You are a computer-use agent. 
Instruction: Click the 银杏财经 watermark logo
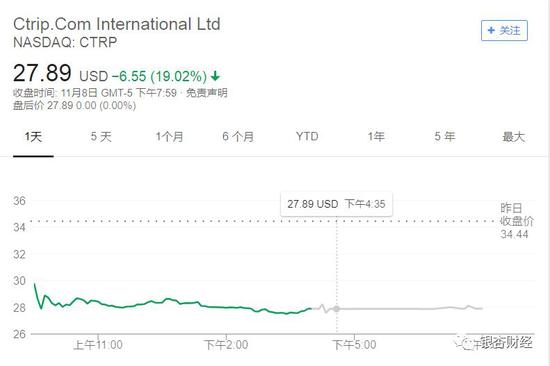point(495,342)
